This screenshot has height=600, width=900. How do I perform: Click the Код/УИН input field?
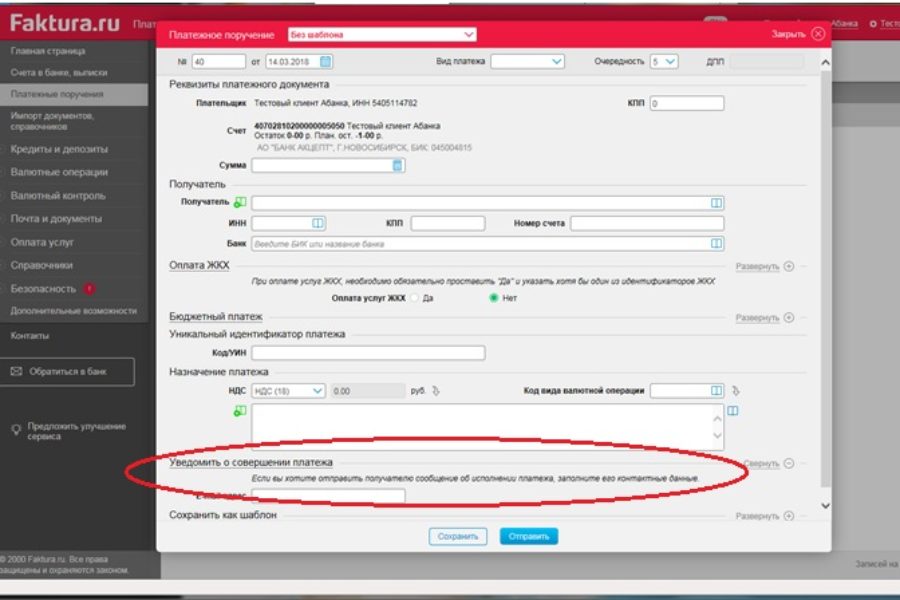point(368,353)
